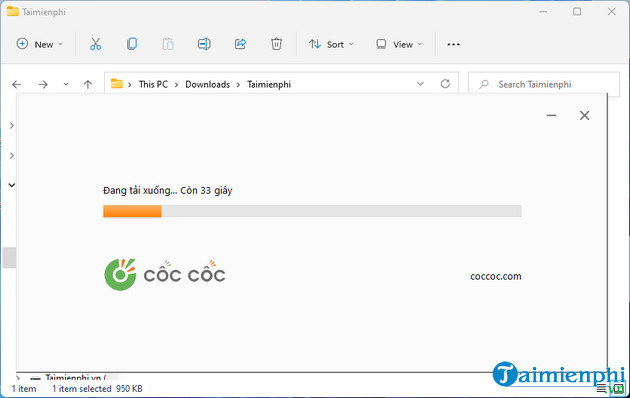Minimize the Cốc Cốc installer window

552,116
